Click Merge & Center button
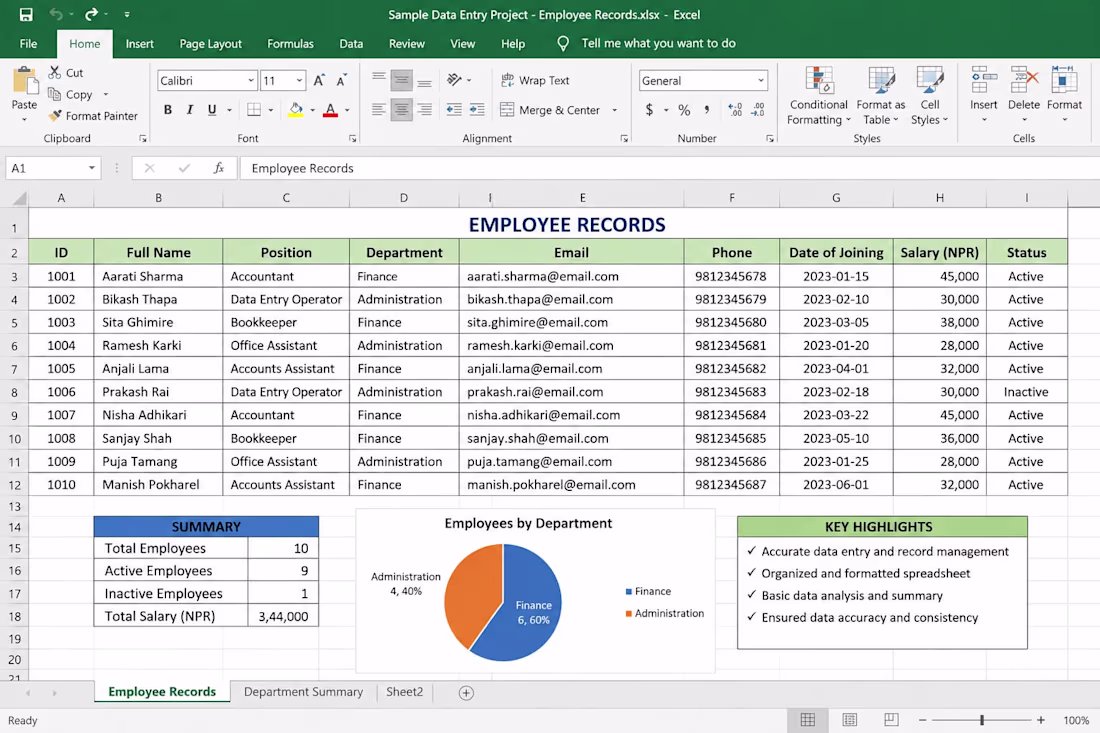 coord(551,110)
